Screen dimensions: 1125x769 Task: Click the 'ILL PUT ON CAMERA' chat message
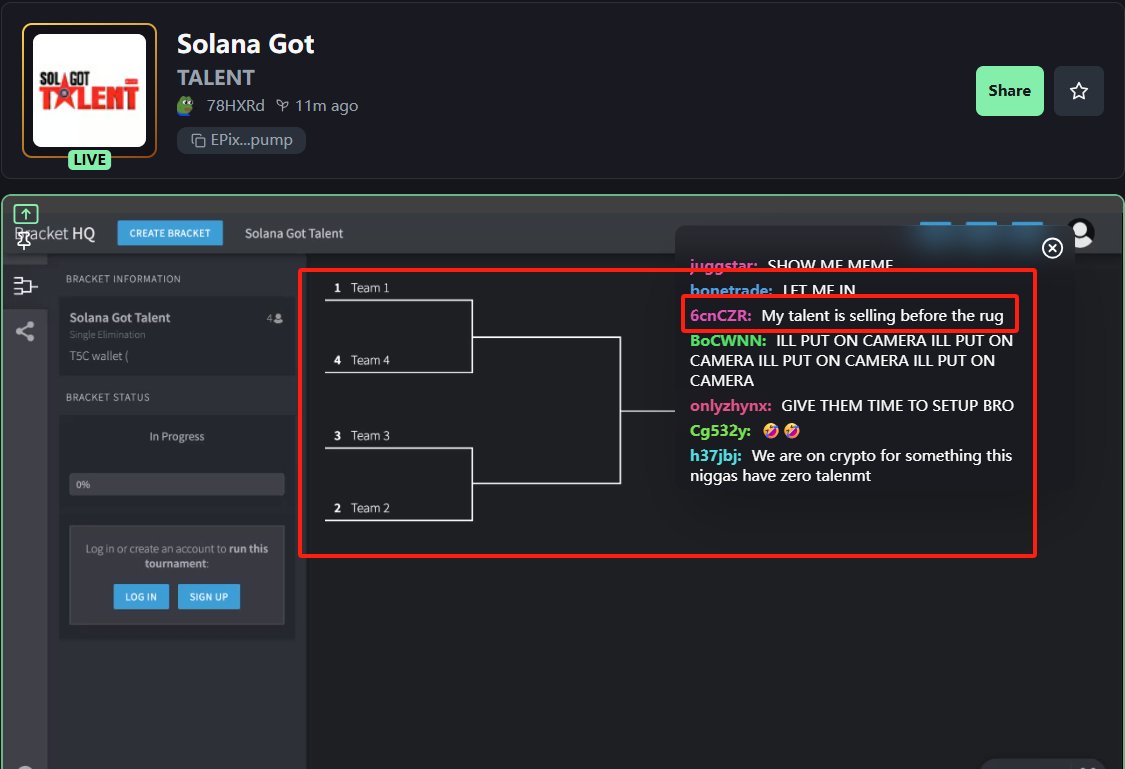(852, 361)
